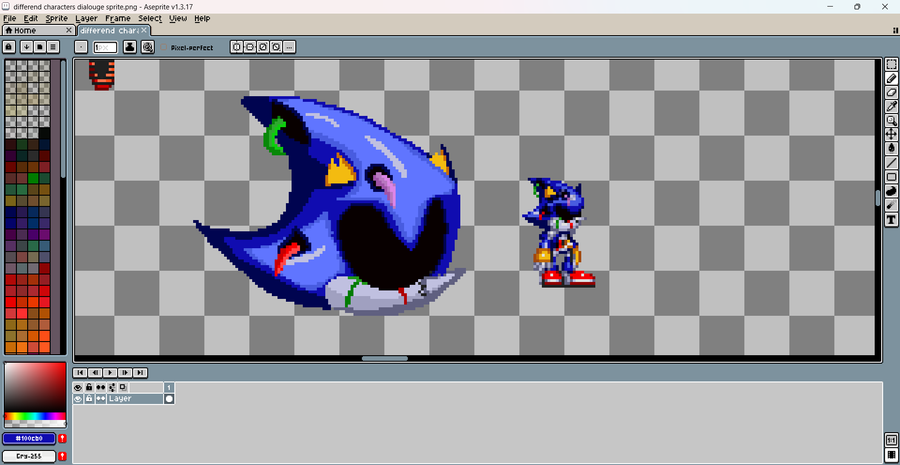900x465 pixels.
Task: Choose the Contour blob tool
Action: (x=891, y=191)
